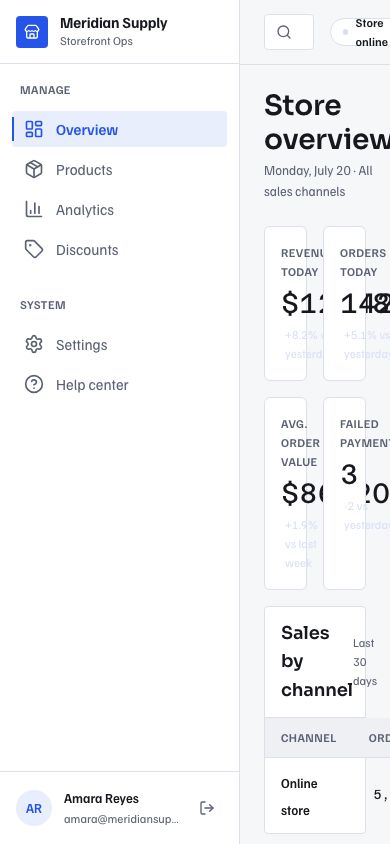Viewport: 390px width, 844px height.
Task: Click the Meridian Supply brand name
Action: coord(114,23)
